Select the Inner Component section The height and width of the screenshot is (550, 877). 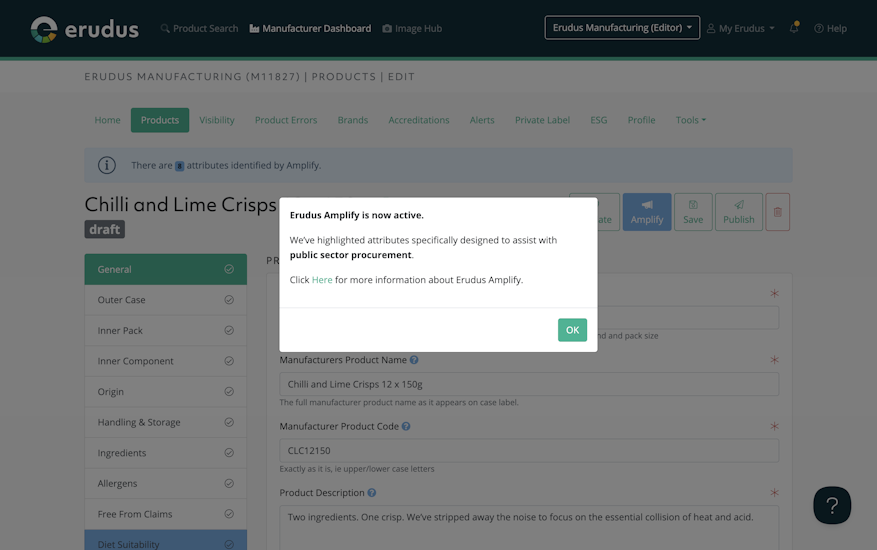(x=166, y=361)
